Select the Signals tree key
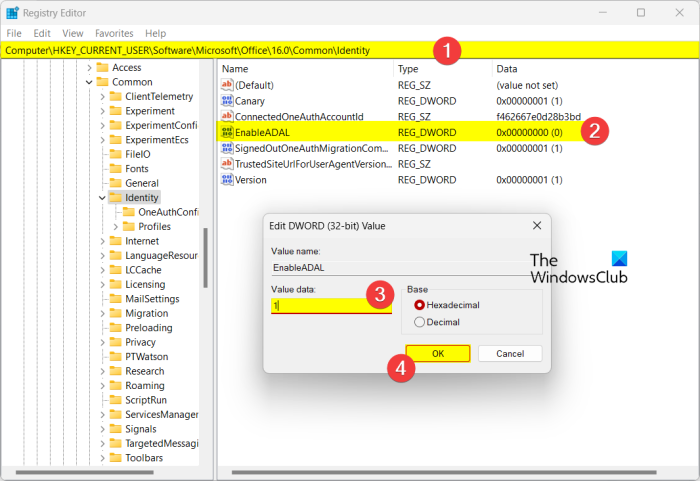Image resolution: width=700 pixels, height=481 pixels. click(141, 429)
